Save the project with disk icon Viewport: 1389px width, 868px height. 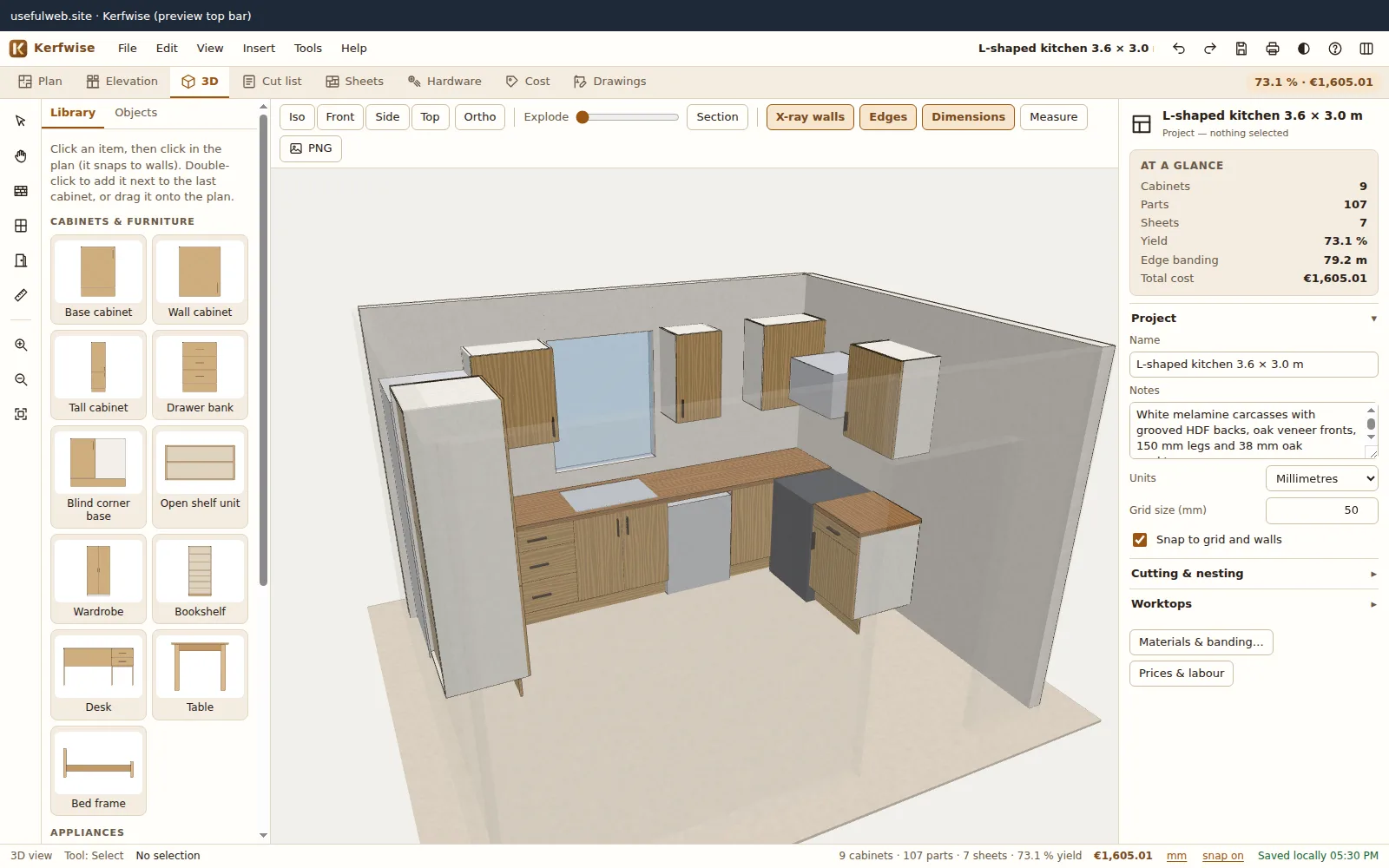tap(1241, 49)
